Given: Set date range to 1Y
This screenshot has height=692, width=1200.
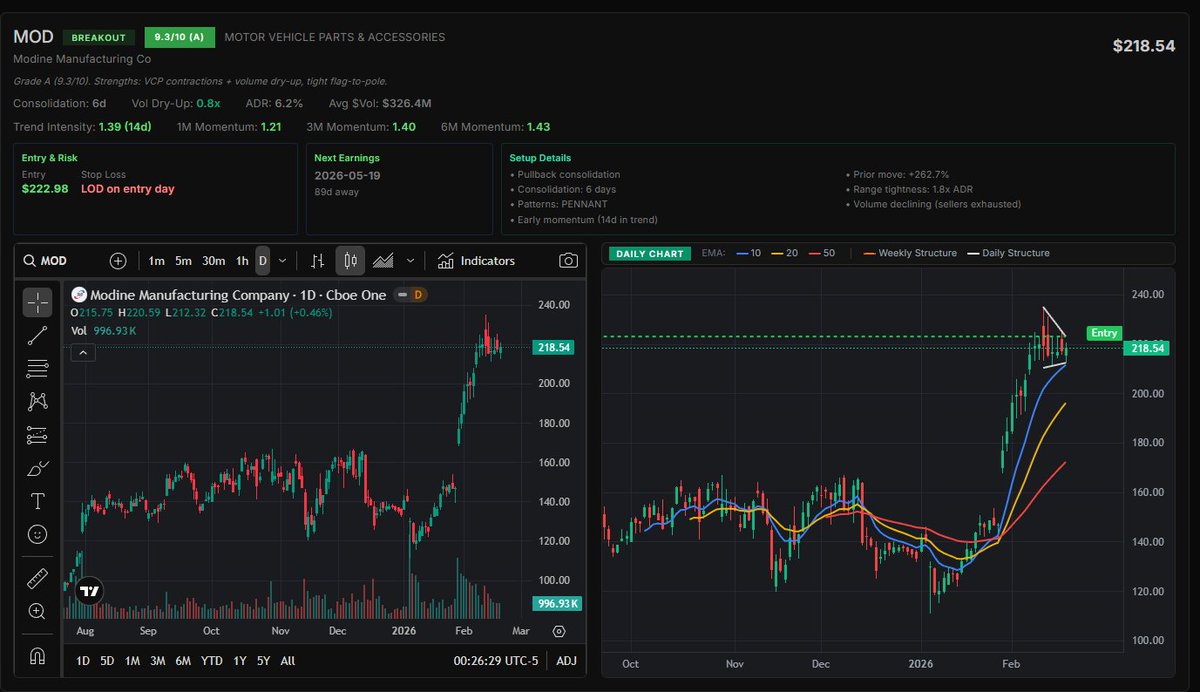Looking at the screenshot, I should 240,661.
